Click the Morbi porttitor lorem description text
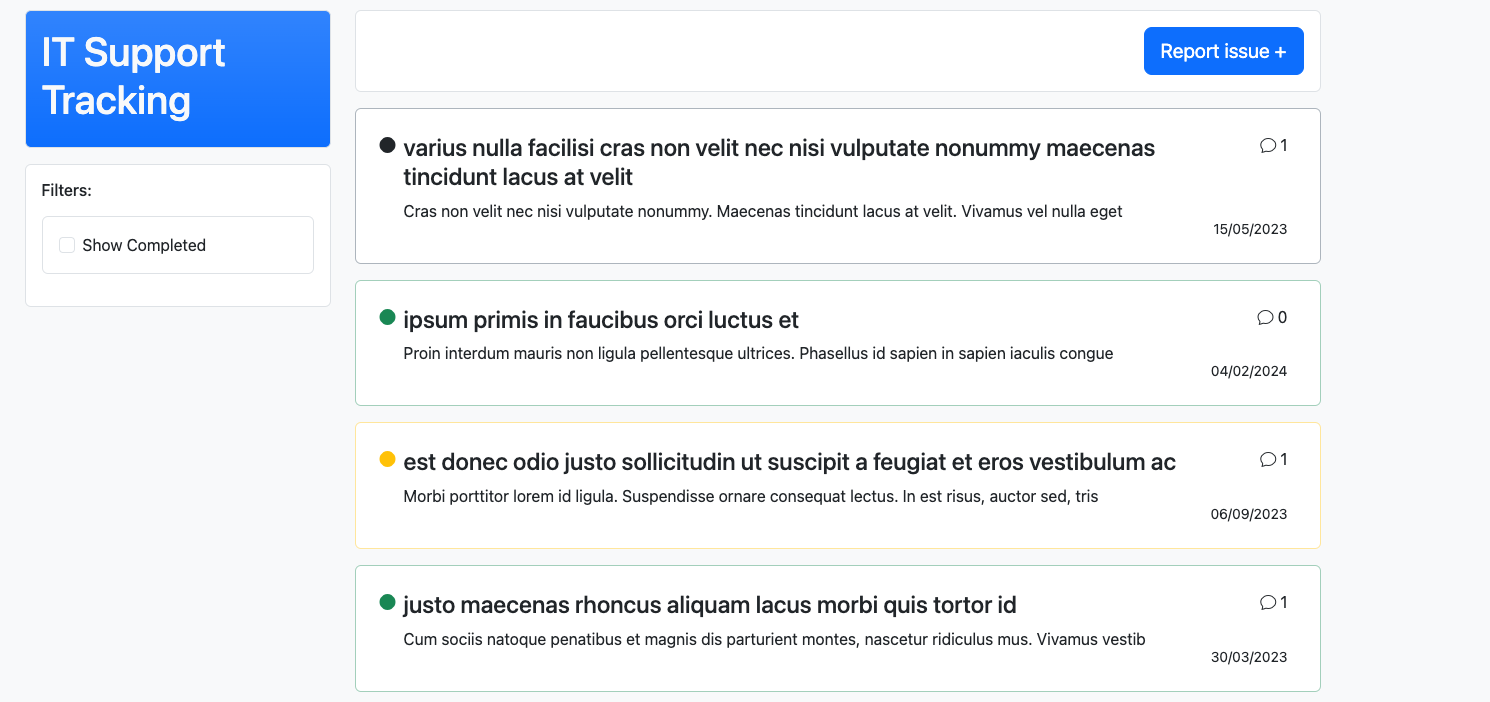This screenshot has width=1490, height=702. coord(751,496)
